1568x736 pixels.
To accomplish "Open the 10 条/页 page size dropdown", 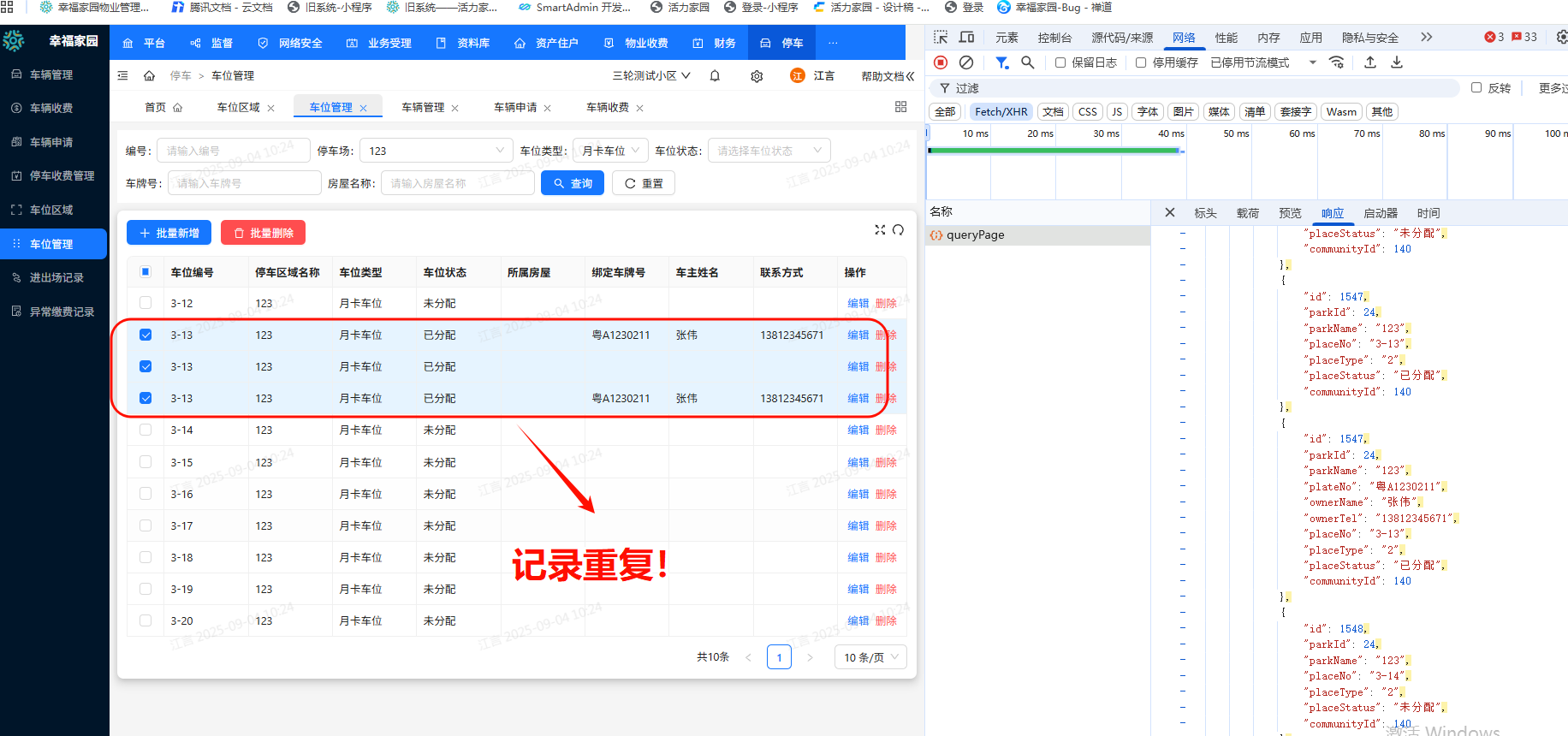I will pos(870,657).
